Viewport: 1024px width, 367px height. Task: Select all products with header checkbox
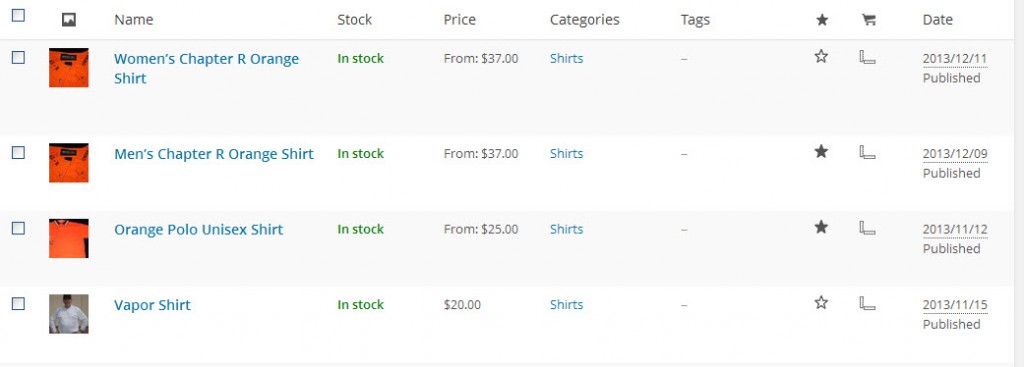(18, 15)
